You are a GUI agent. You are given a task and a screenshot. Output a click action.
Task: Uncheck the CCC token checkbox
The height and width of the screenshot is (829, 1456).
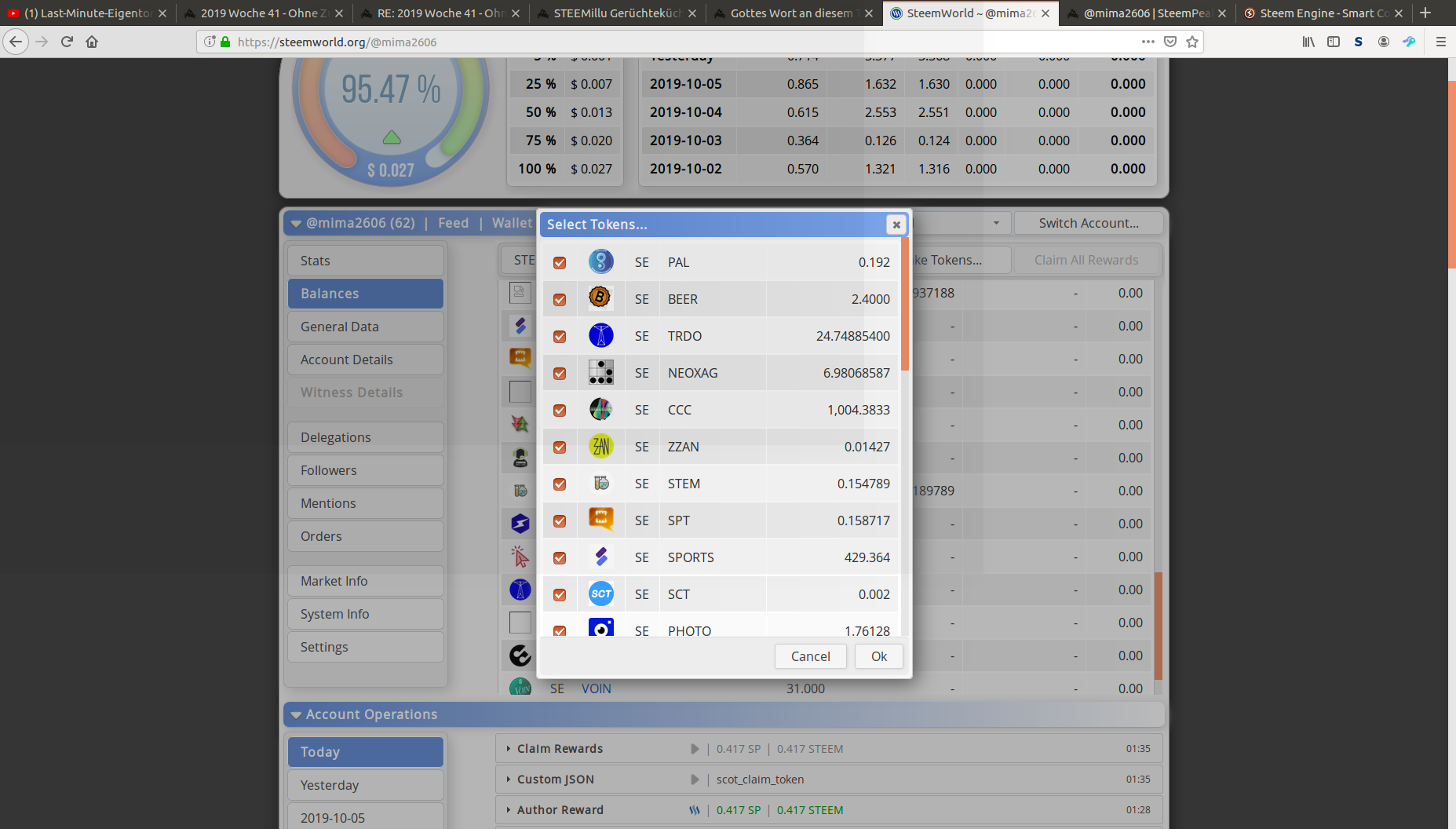click(x=560, y=410)
